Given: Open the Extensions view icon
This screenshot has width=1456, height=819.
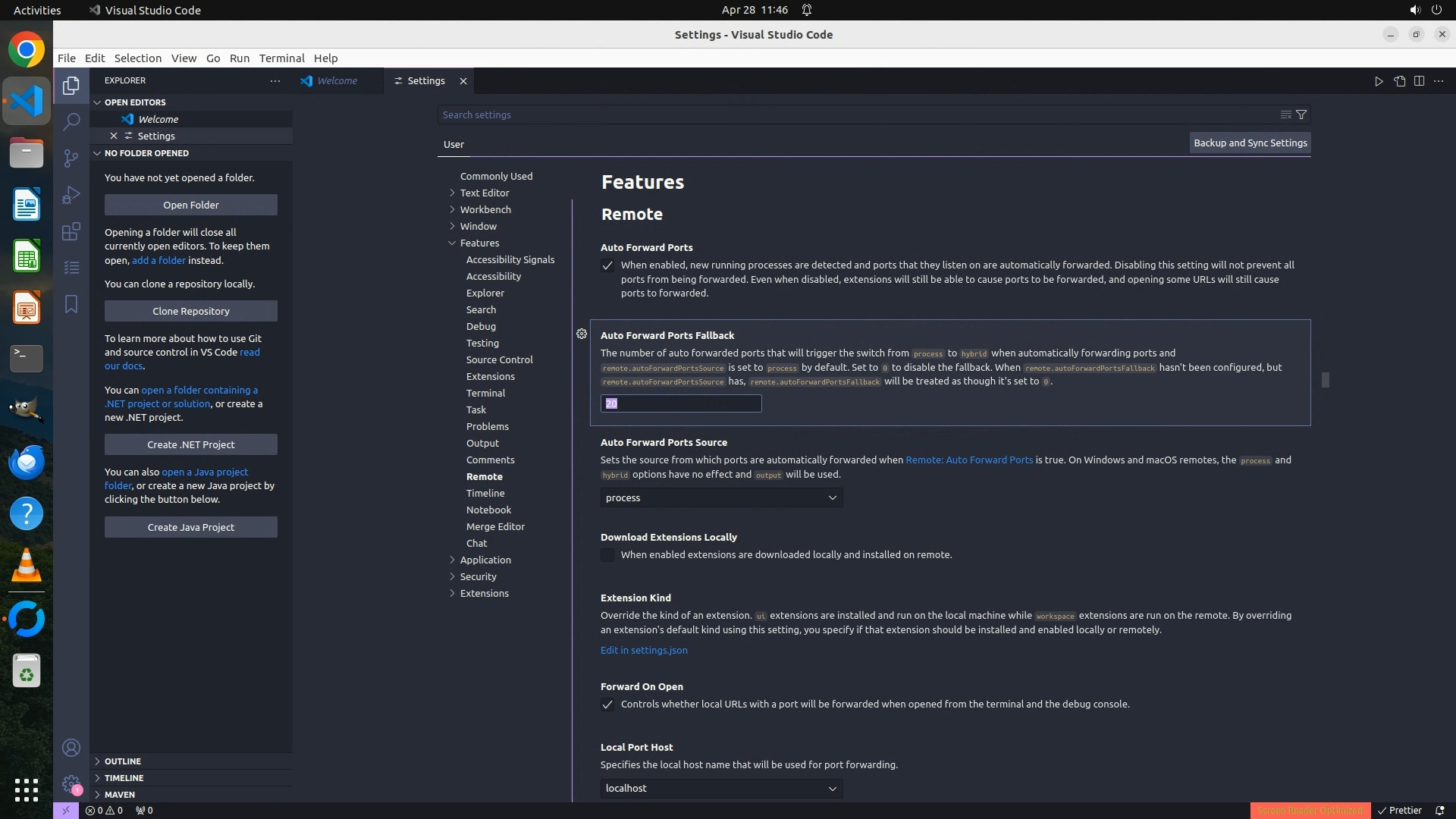Looking at the screenshot, I should tap(71, 231).
